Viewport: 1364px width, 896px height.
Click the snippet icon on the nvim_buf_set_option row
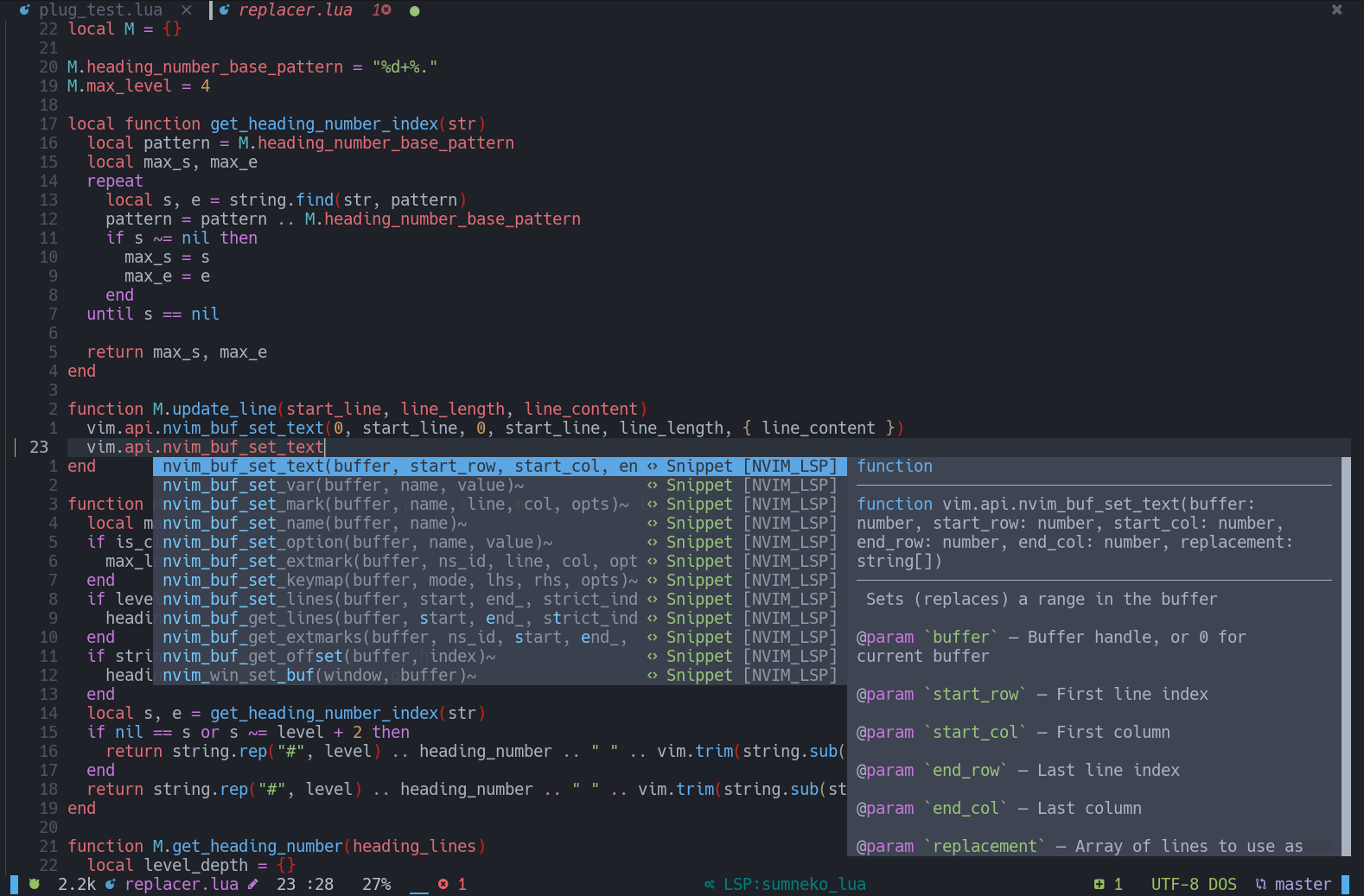653,543
